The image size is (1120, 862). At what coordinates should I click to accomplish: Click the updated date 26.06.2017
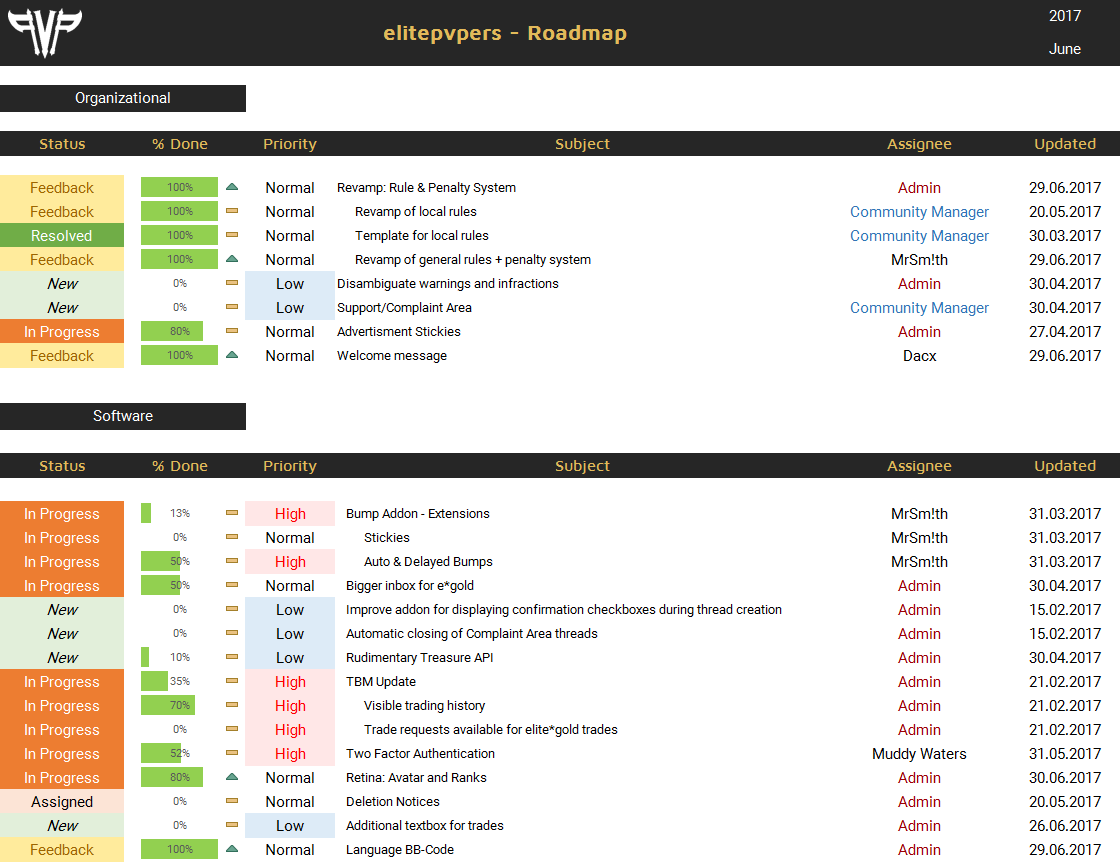1064,826
